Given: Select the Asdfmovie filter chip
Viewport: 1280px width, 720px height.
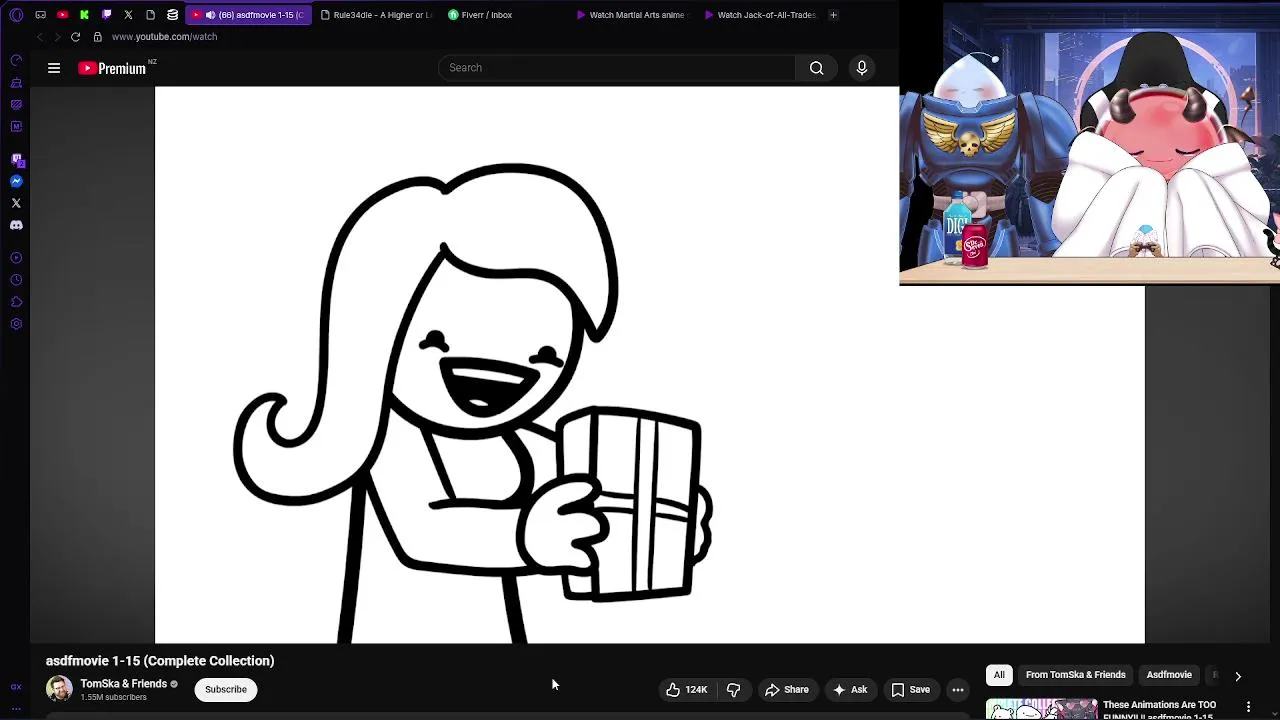Looking at the screenshot, I should pos(1169,675).
